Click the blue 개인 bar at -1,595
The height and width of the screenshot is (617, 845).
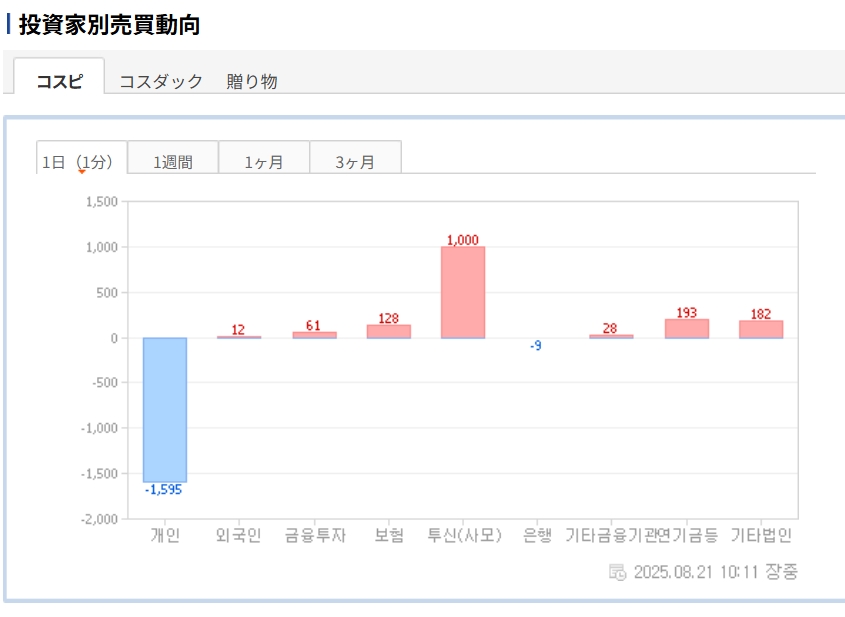(164, 410)
